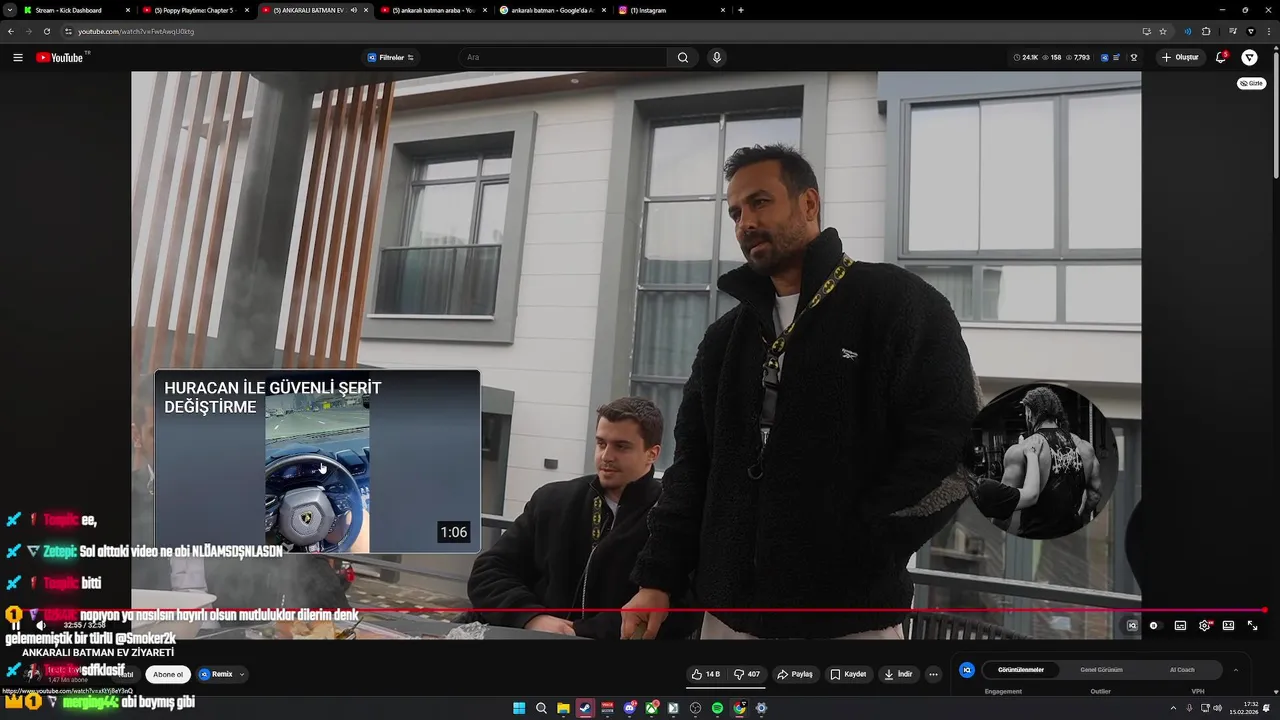
Task: Click the address bar URL
Action: (136, 31)
